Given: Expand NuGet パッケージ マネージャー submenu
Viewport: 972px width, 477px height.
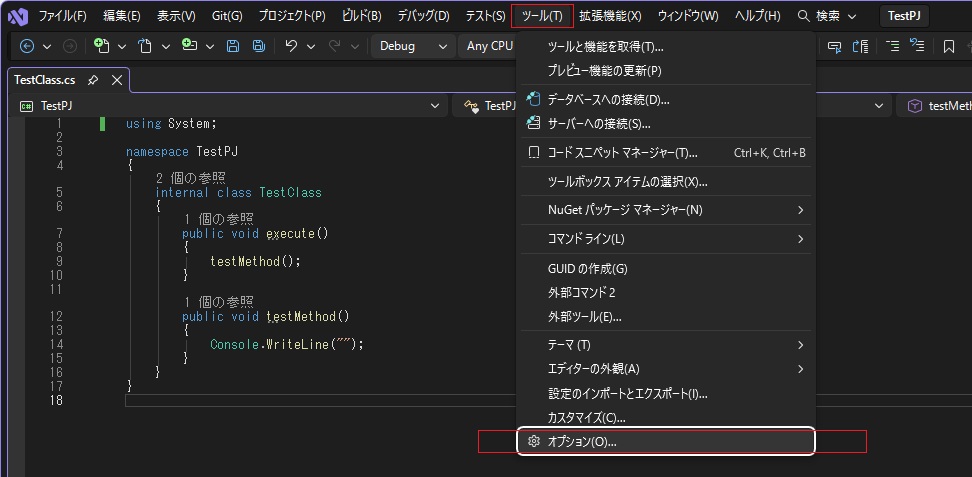Looking at the screenshot, I should (x=665, y=210).
